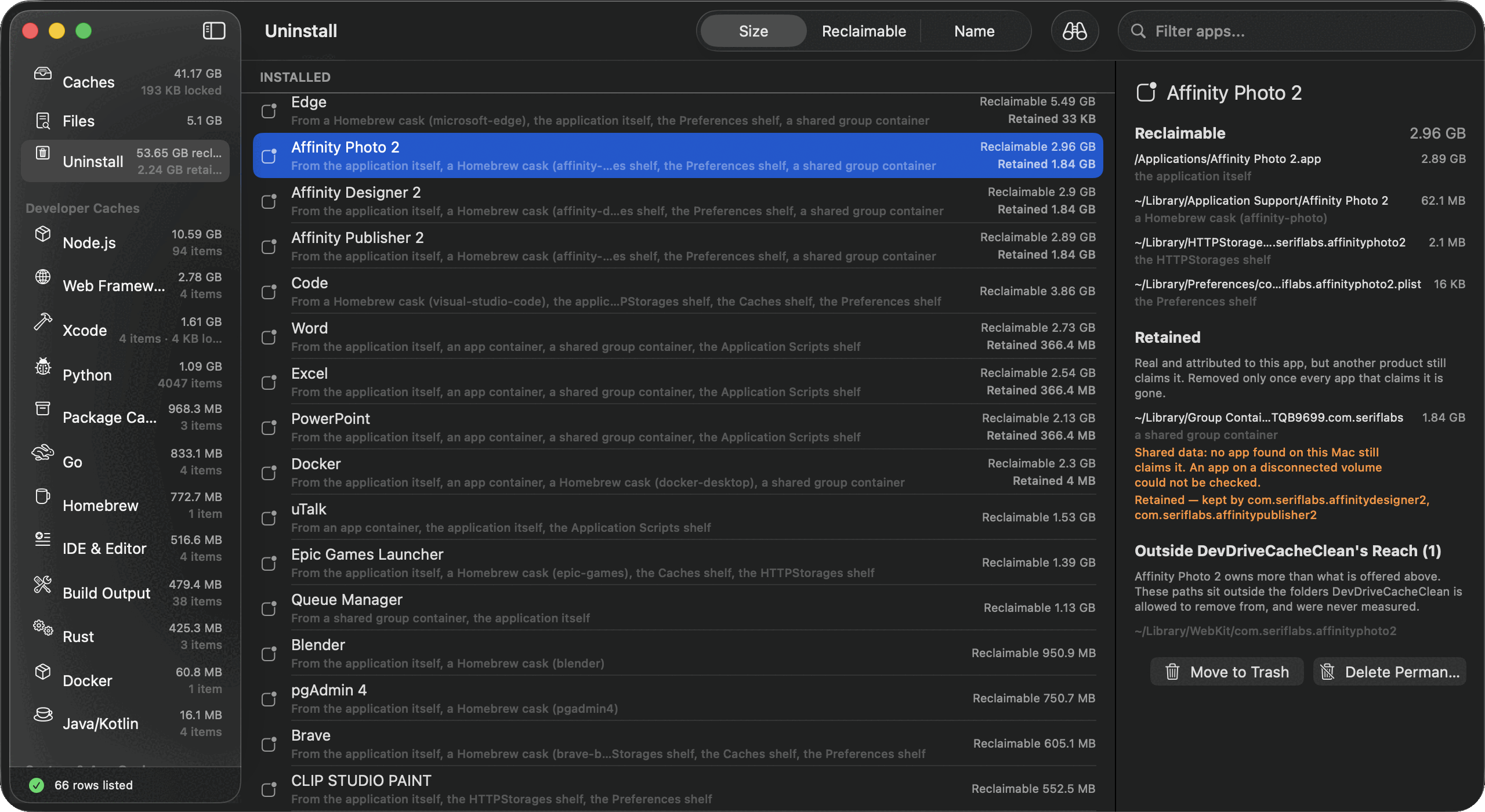Viewport: 1485px width, 812px height.
Task: Click the Application Support/Affinity Photo 2 path
Action: click(1261, 201)
